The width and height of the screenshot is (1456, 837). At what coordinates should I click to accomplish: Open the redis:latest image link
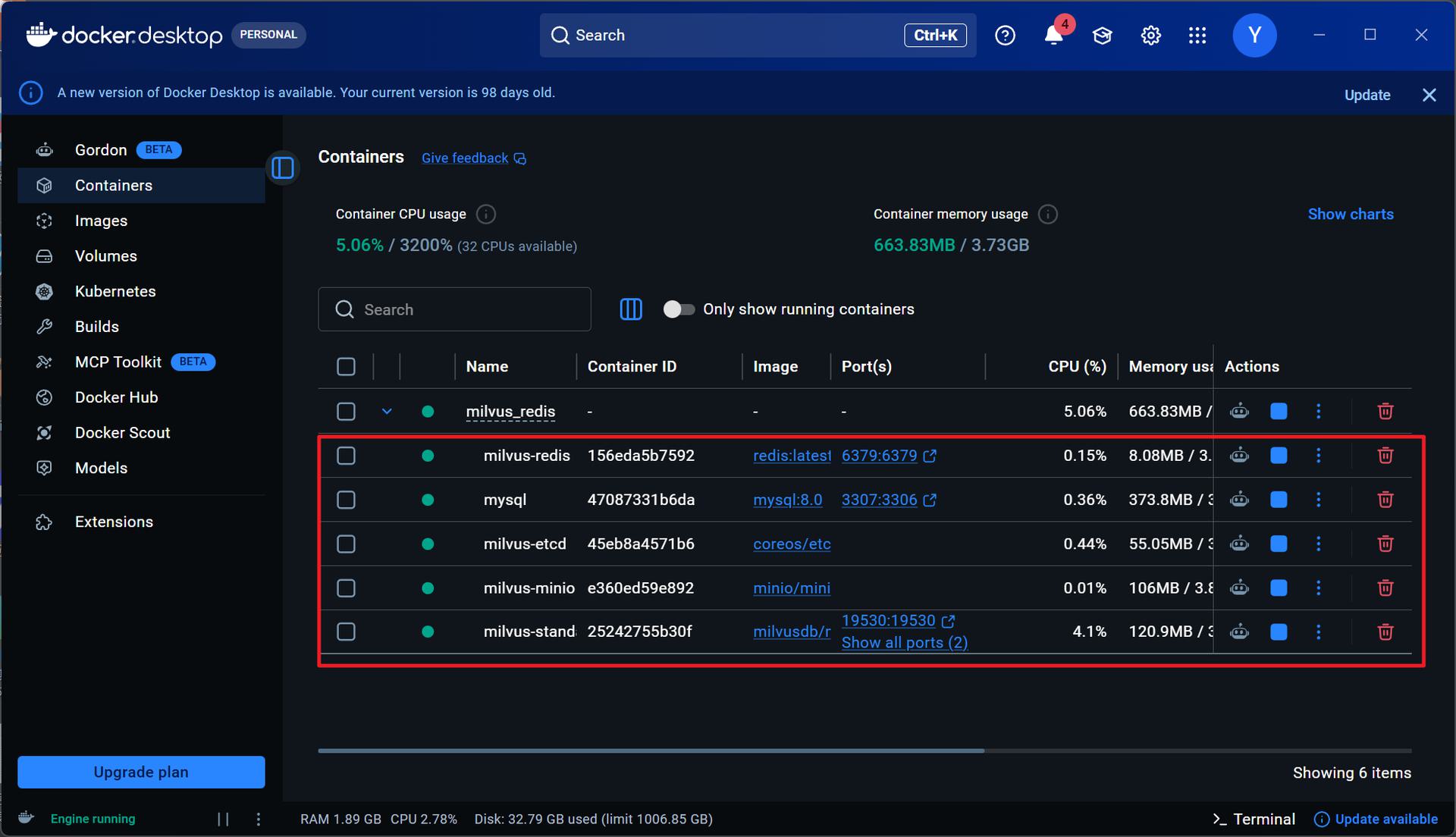[792, 456]
